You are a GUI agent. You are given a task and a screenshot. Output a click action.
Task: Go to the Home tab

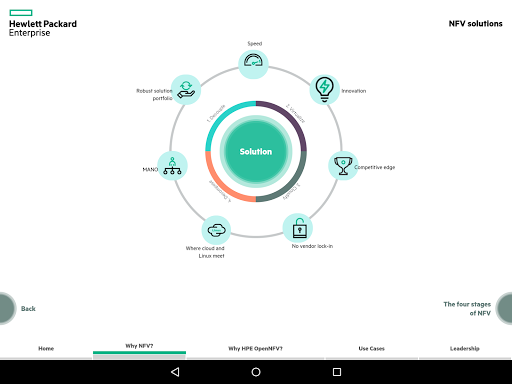click(46, 348)
